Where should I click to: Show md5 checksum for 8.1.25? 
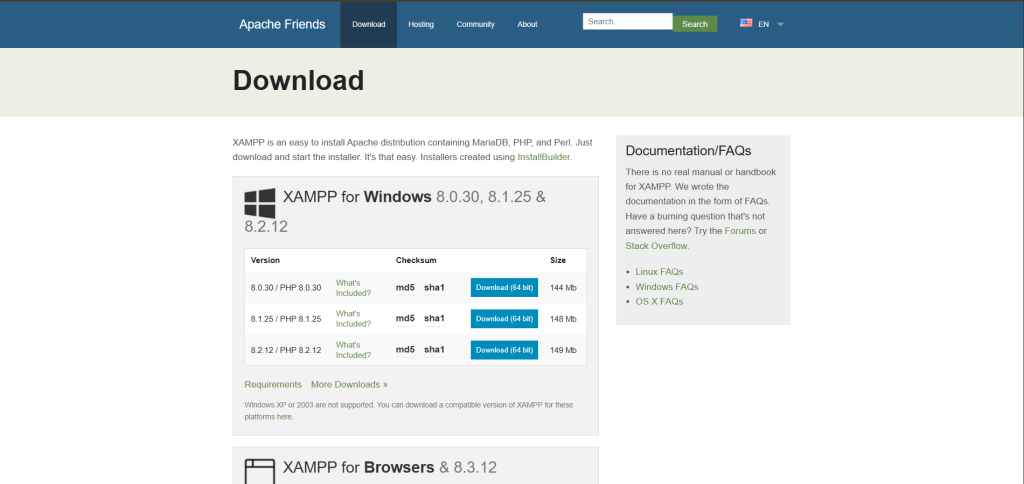pos(405,318)
